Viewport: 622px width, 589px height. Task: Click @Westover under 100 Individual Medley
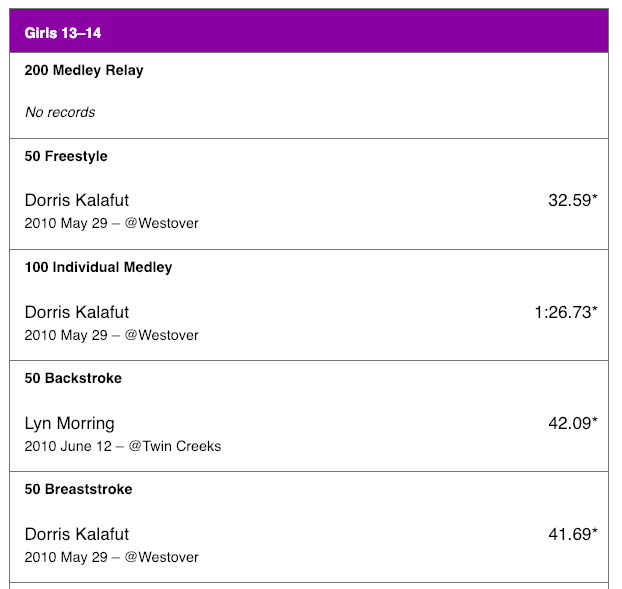161,335
